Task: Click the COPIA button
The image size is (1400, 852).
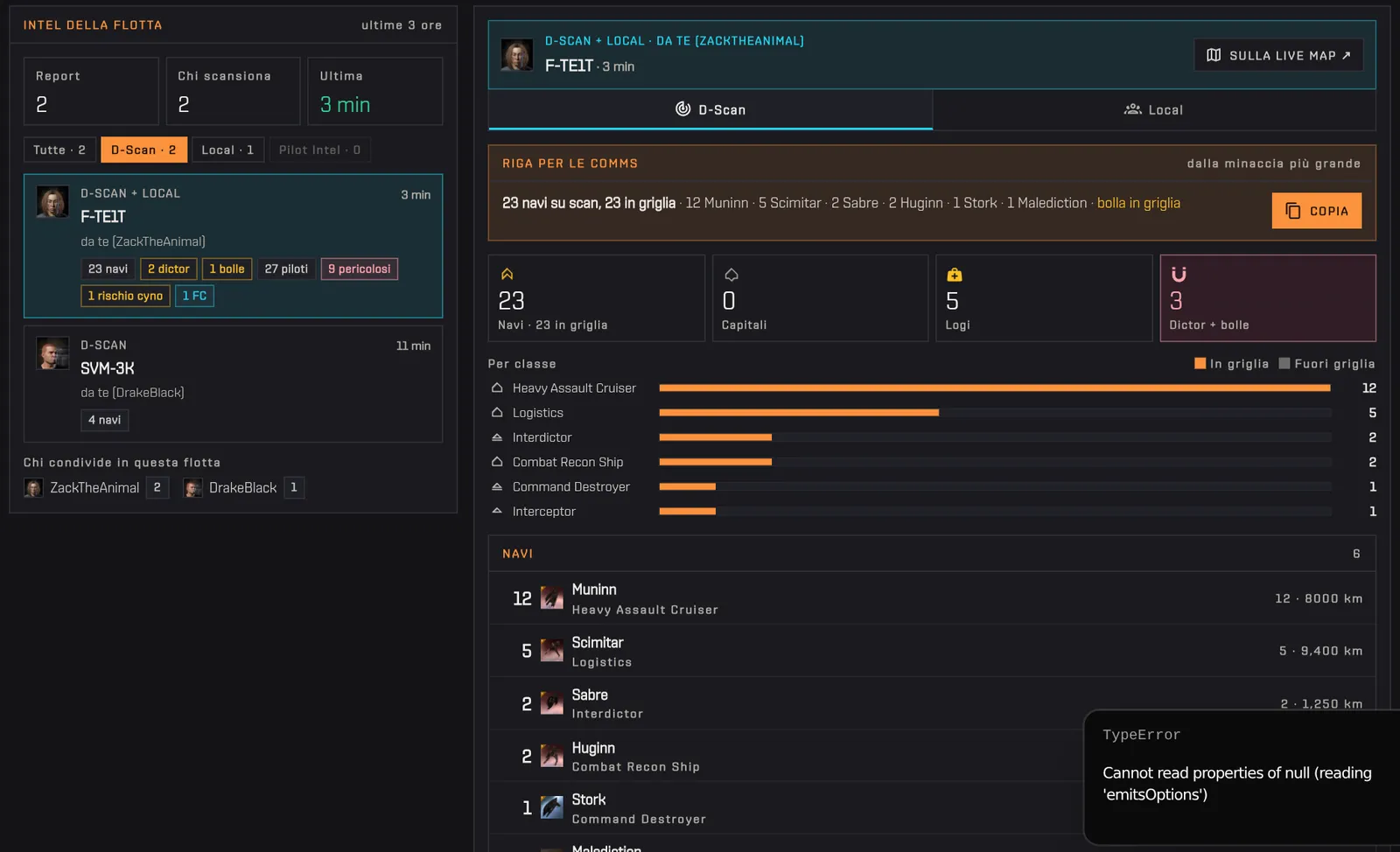Action: (x=1317, y=211)
